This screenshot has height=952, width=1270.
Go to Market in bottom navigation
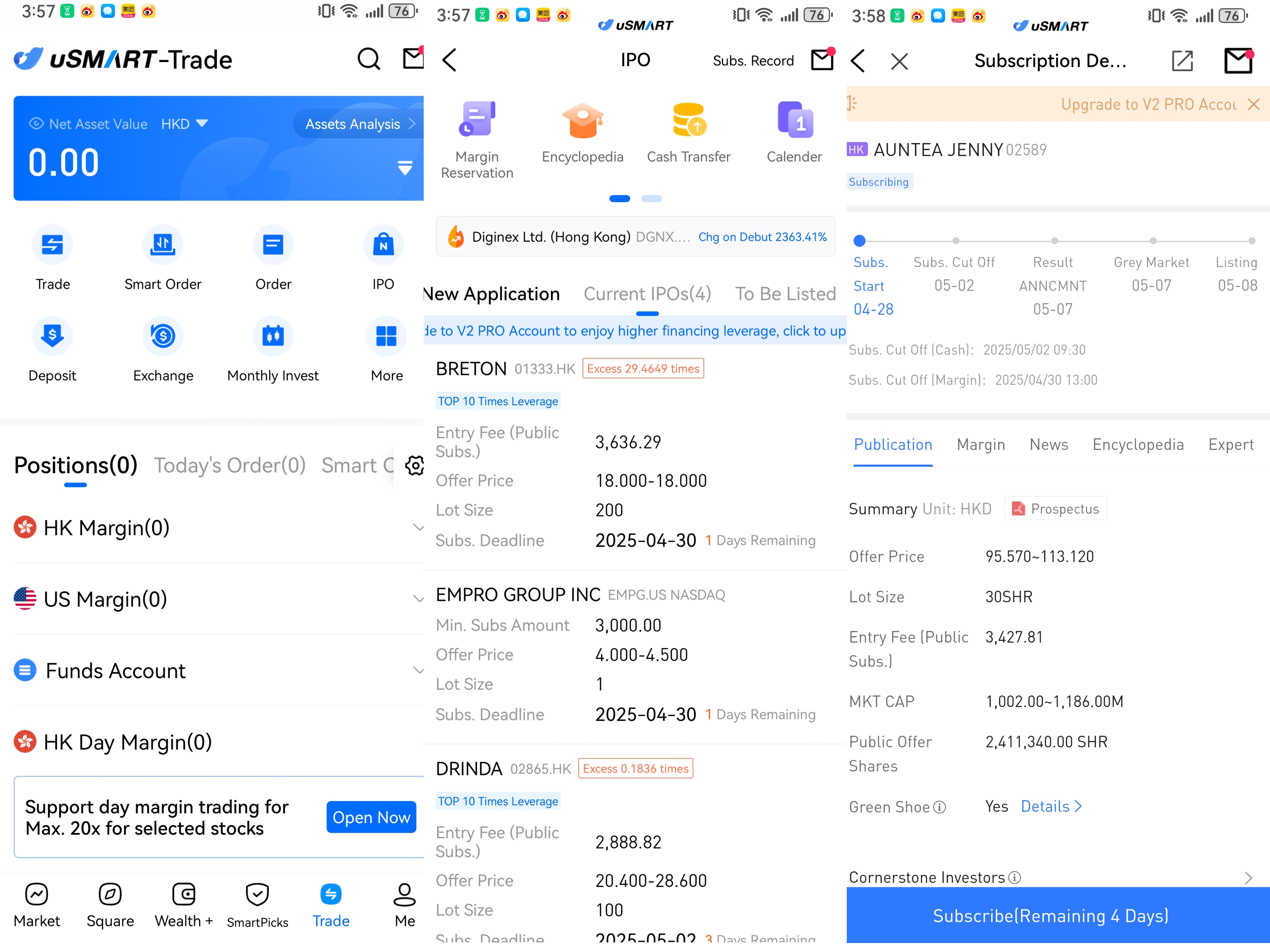(x=37, y=906)
